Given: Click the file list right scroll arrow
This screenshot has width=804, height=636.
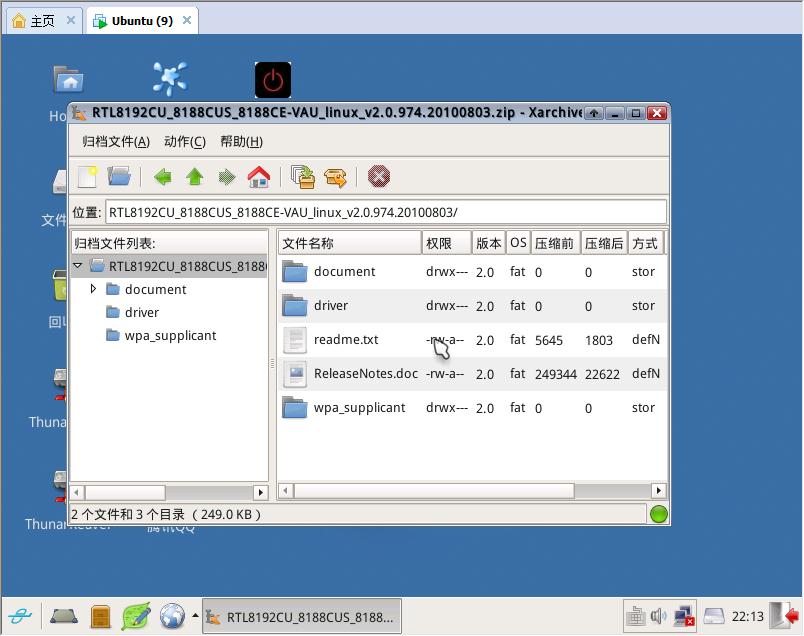Looking at the screenshot, I should tap(659, 491).
